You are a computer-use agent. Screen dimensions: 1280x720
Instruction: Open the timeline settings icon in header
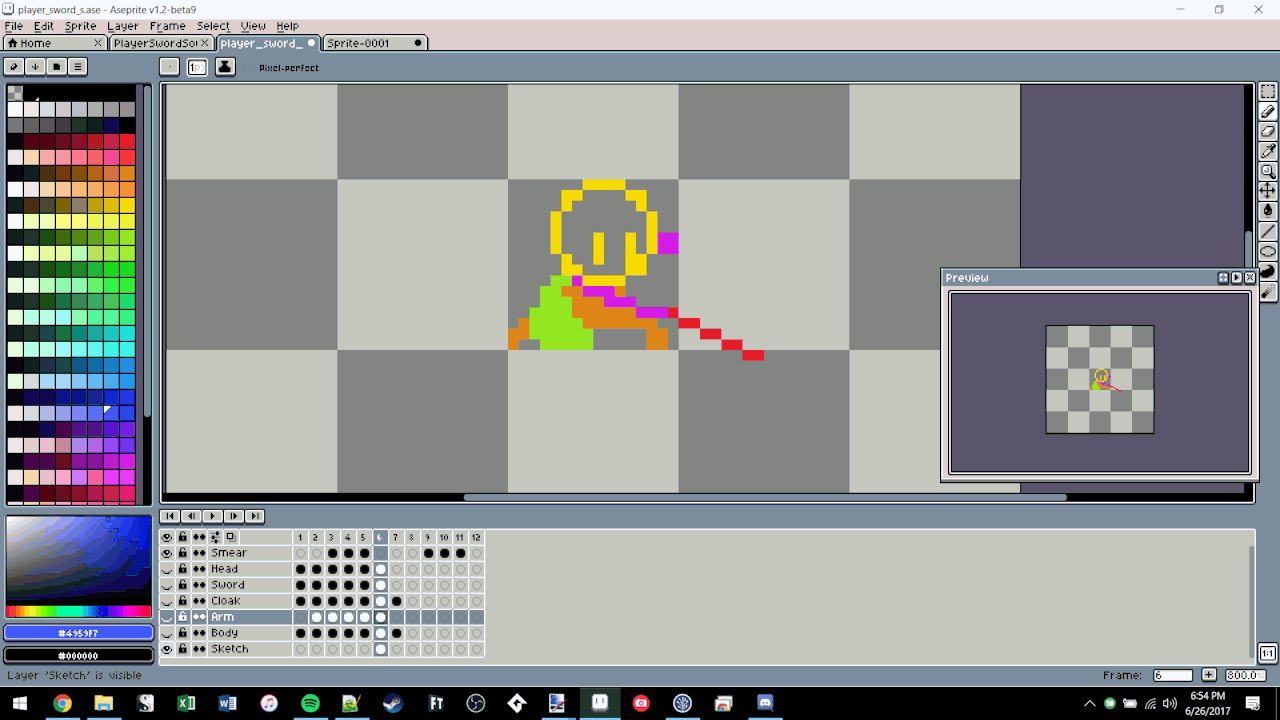pyautogui.click(x=215, y=537)
